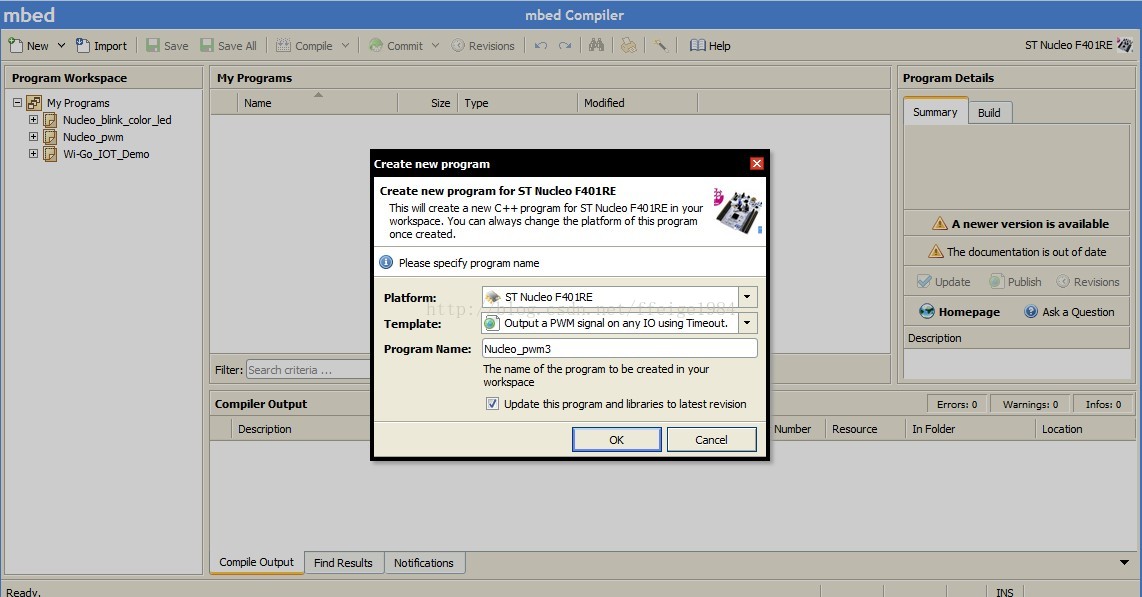
Task: Click the Warnings: 0 filter button
Action: click(x=1030, y=404)
